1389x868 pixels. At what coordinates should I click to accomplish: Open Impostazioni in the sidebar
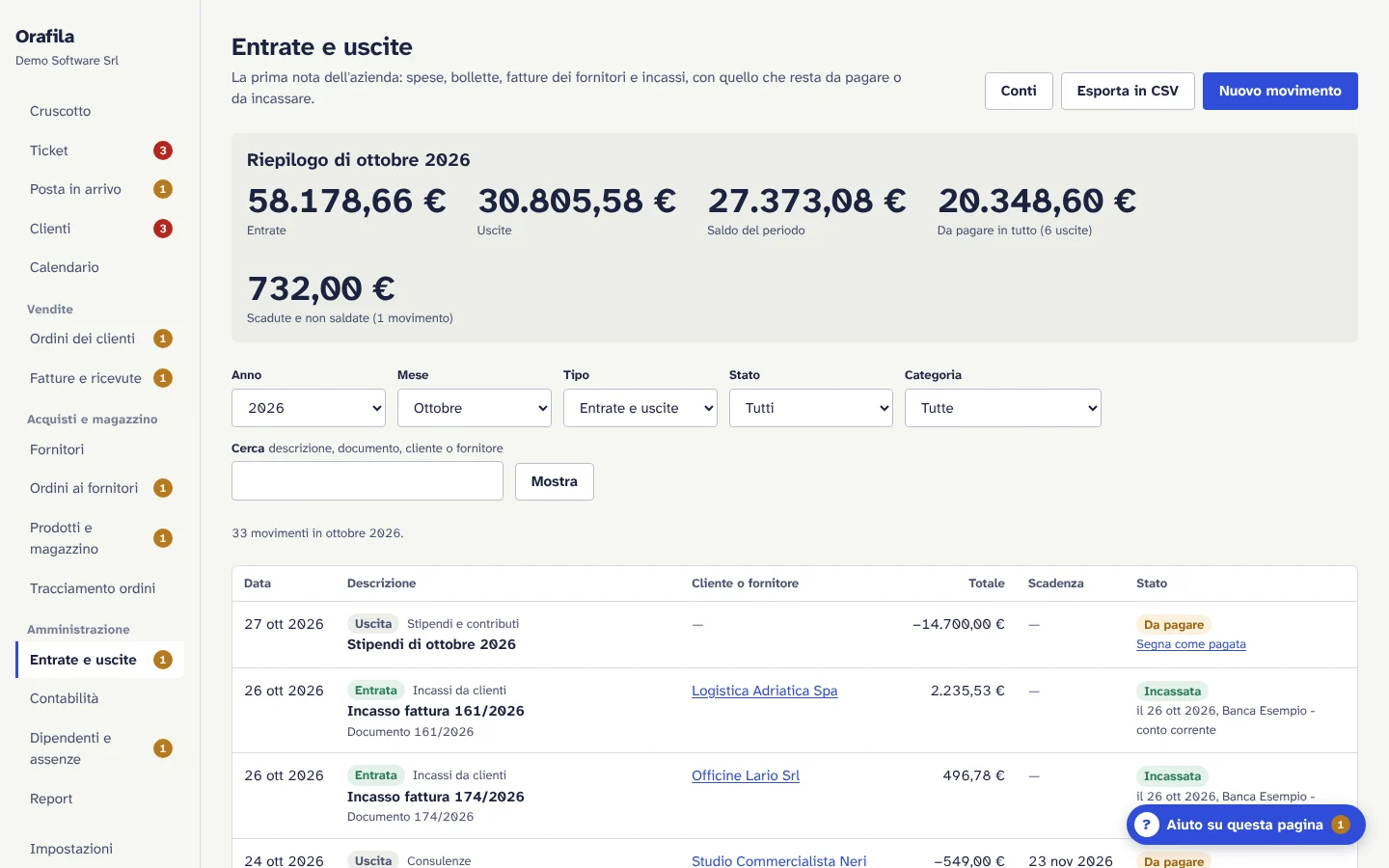pyautogui.click(x=99, y=849)
